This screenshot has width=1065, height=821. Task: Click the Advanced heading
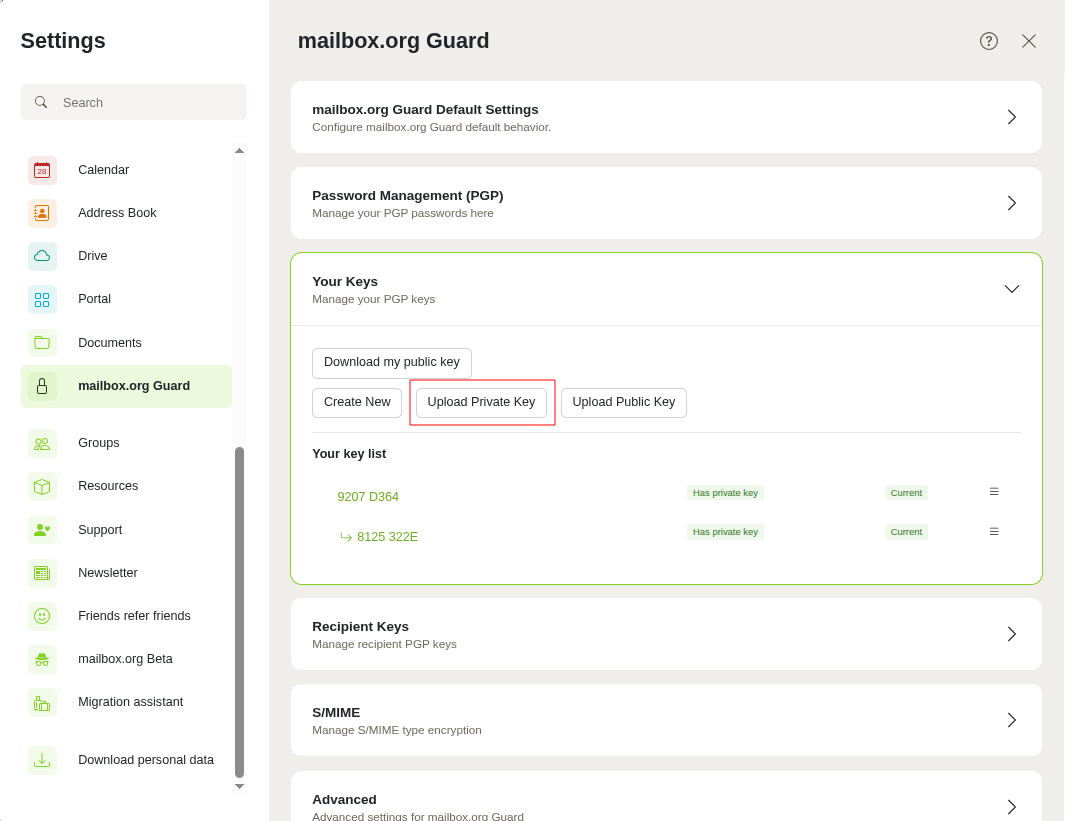click(344, 799)
